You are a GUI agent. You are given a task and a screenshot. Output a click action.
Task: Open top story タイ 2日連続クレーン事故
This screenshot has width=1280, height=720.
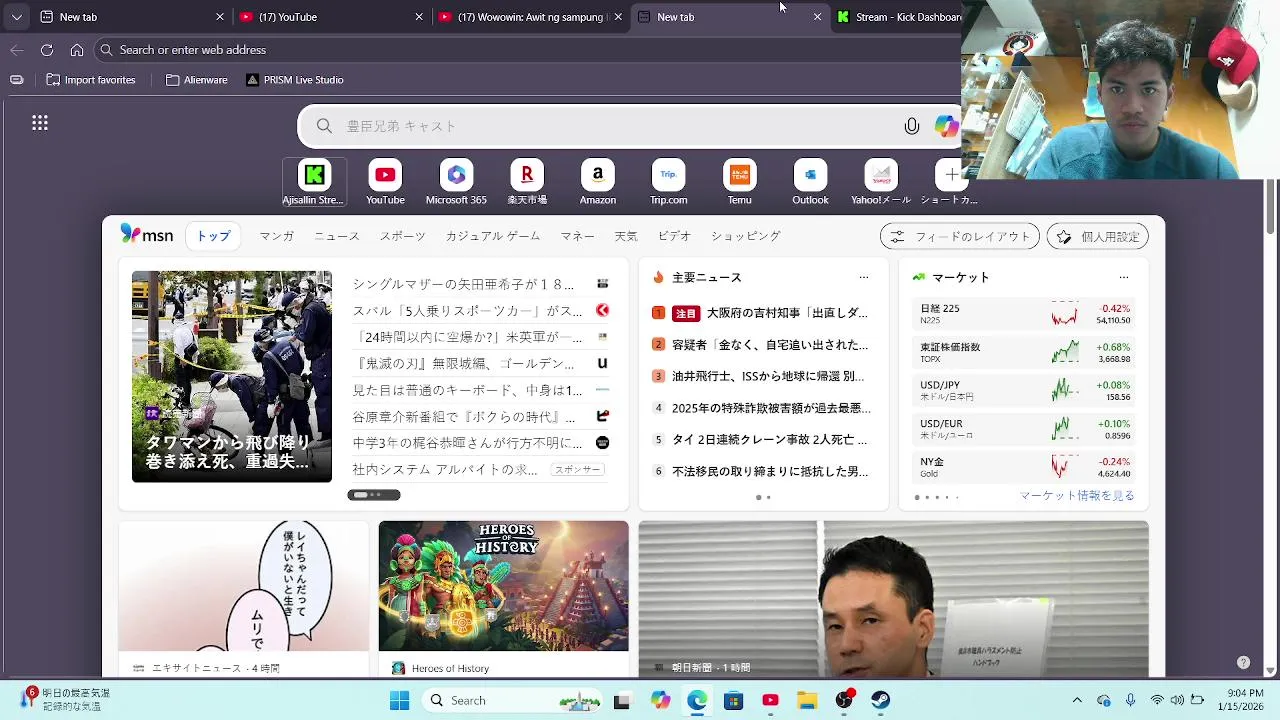pos(770,440)
